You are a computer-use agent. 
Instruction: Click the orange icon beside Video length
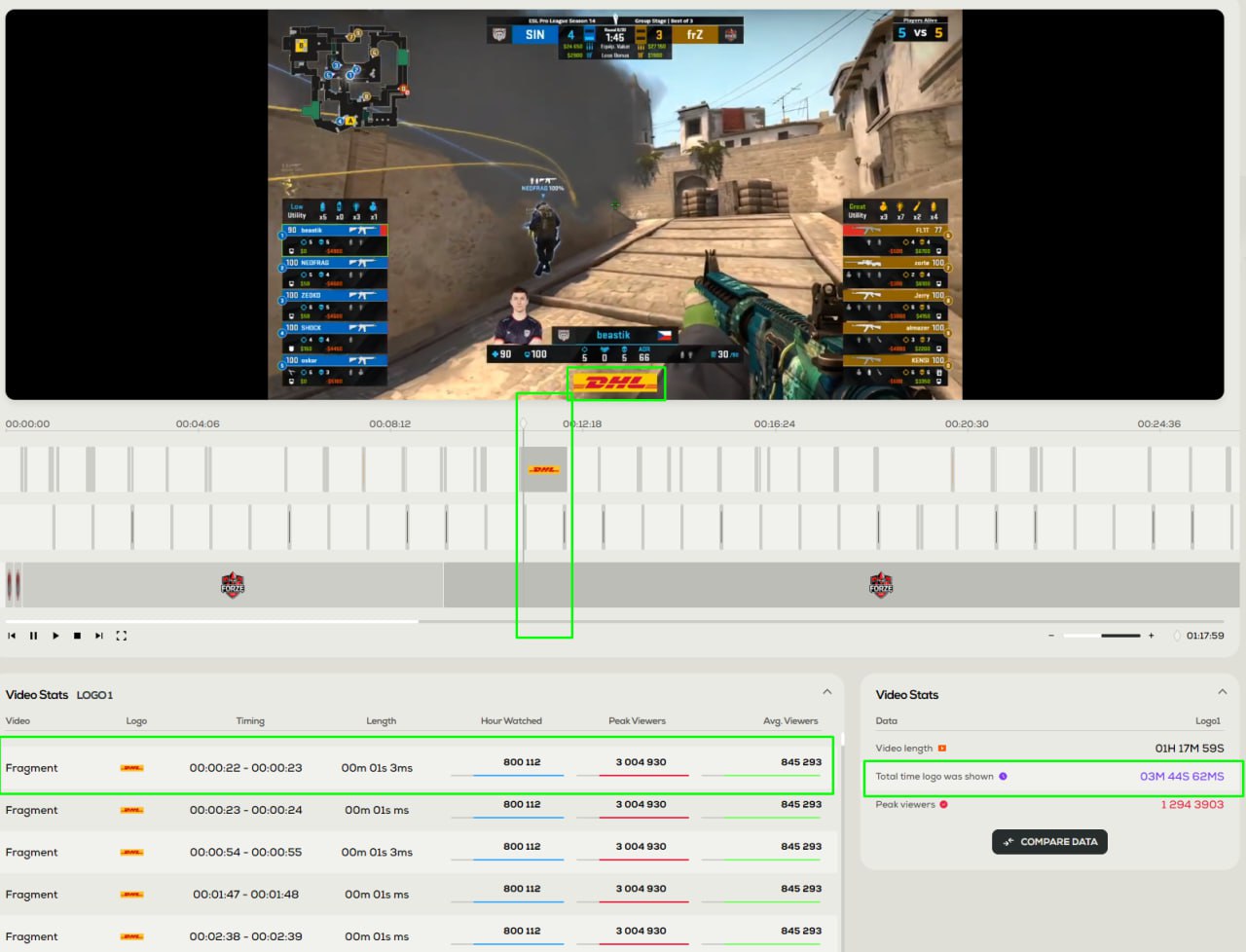tap(941, 749)
